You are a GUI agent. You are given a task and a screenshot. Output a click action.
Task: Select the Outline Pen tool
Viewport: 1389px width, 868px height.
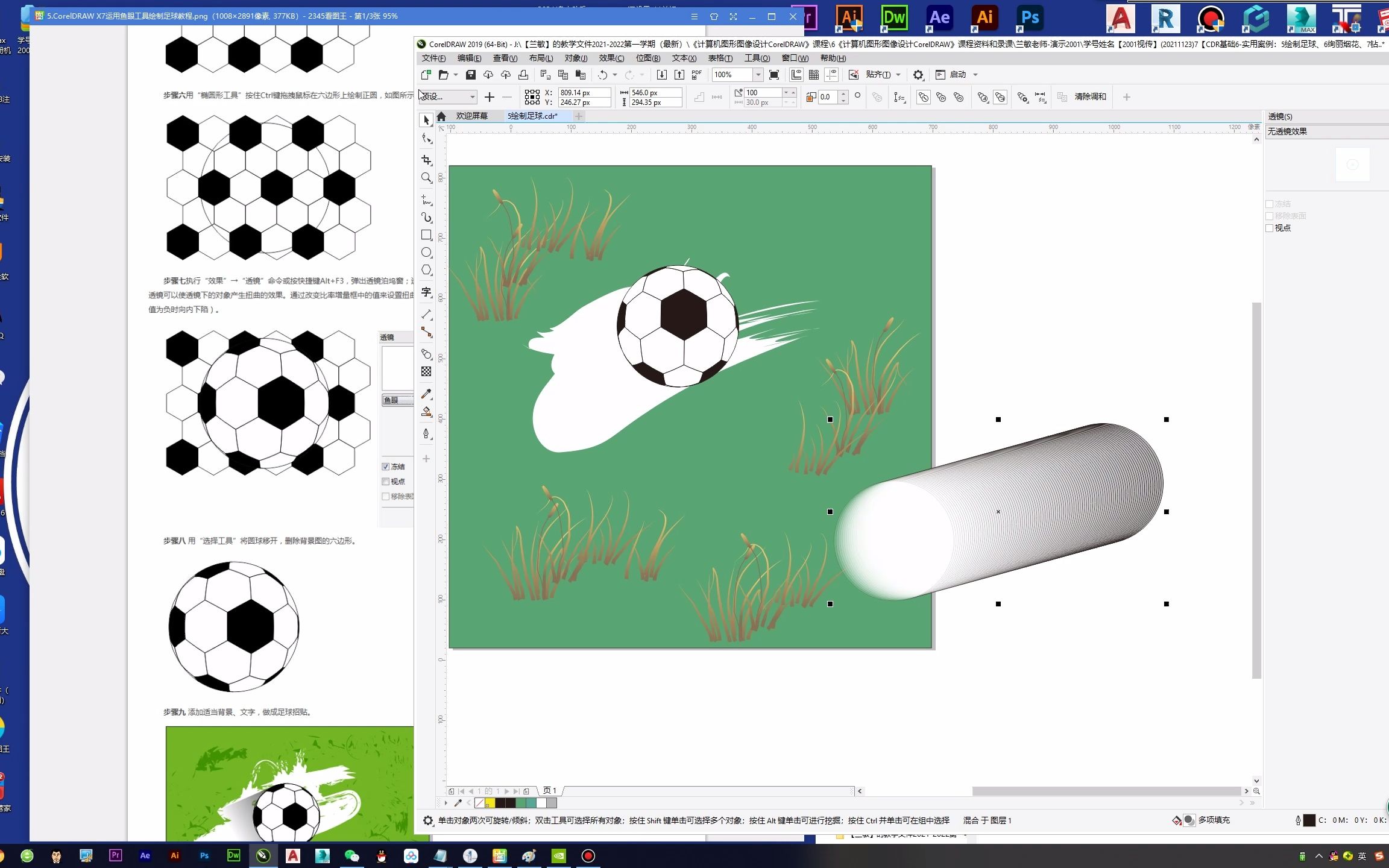pos(426,434)
